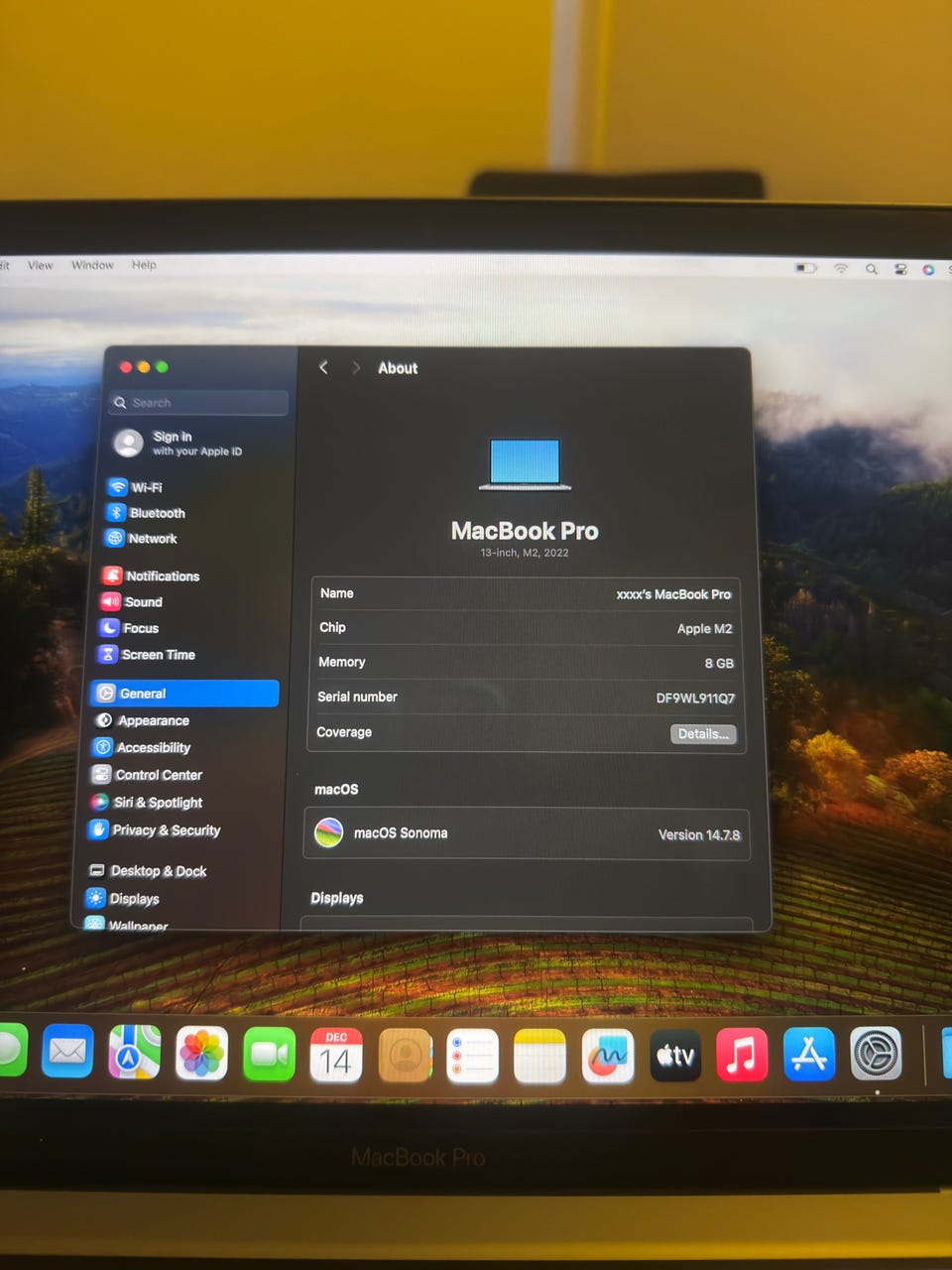Open Siri & Spotlight settings
952x1270 pixels.
click(x=147, y=802)
